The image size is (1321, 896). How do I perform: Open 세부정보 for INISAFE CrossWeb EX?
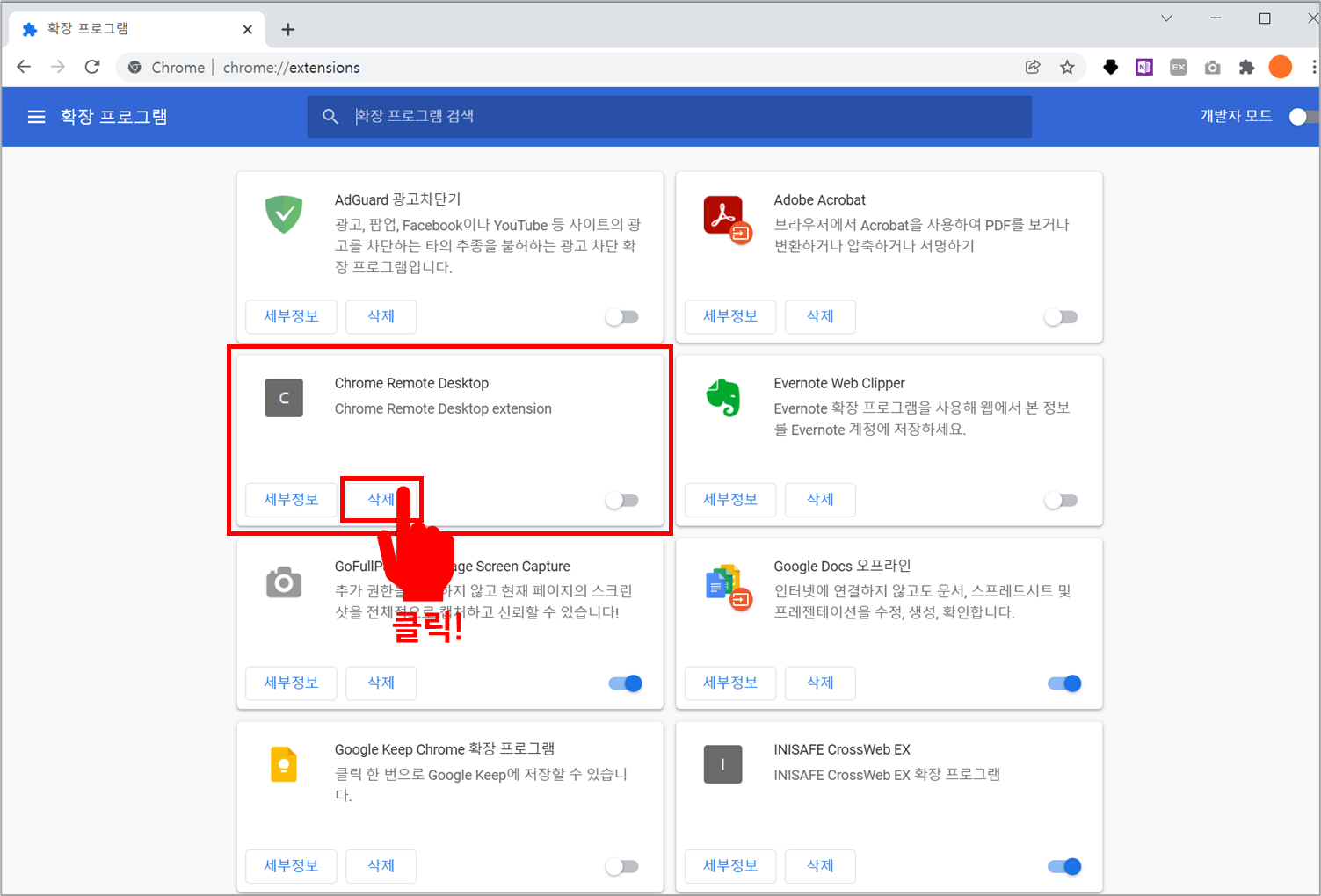coord(730,866)
